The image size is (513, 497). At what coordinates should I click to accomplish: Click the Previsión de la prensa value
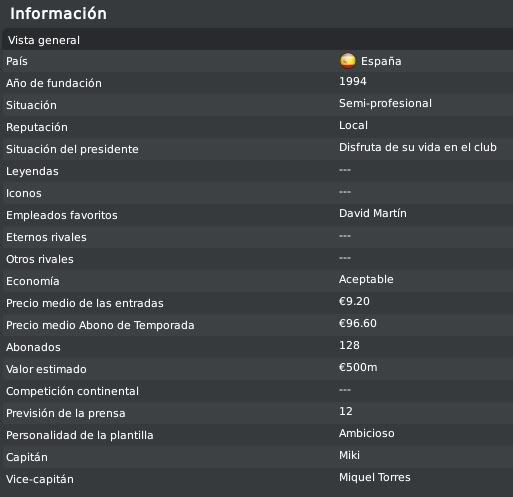pyautogui.click(x=346, y=411)
